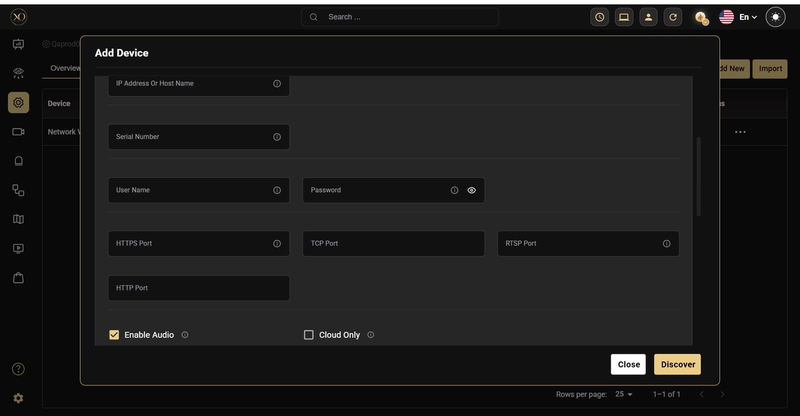Open the map sidebar icon
This screenshot has width=800, height=416.
click(18, 219)
